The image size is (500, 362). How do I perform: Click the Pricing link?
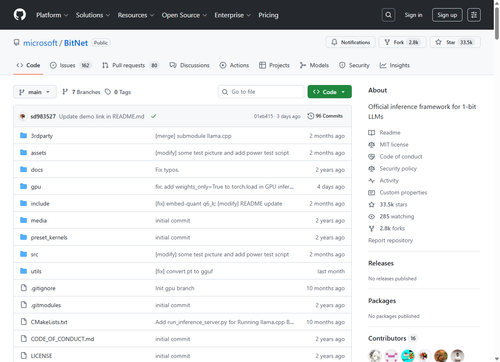coord(268,15)
